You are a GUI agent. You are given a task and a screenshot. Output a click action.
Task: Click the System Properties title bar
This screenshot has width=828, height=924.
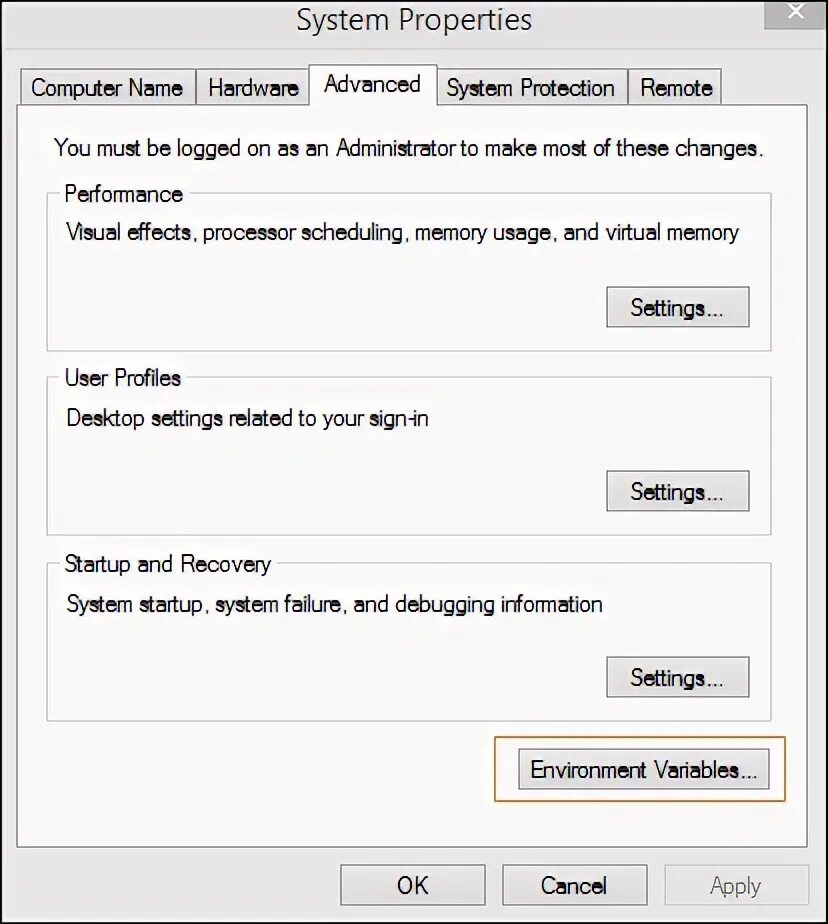click(x=414, y=21)
